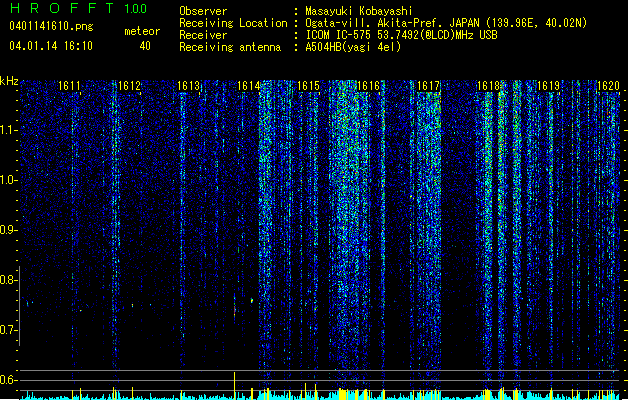Click the 1618 time marker
Viewport: 629px width, 400px height.
[x=488, y=86]
